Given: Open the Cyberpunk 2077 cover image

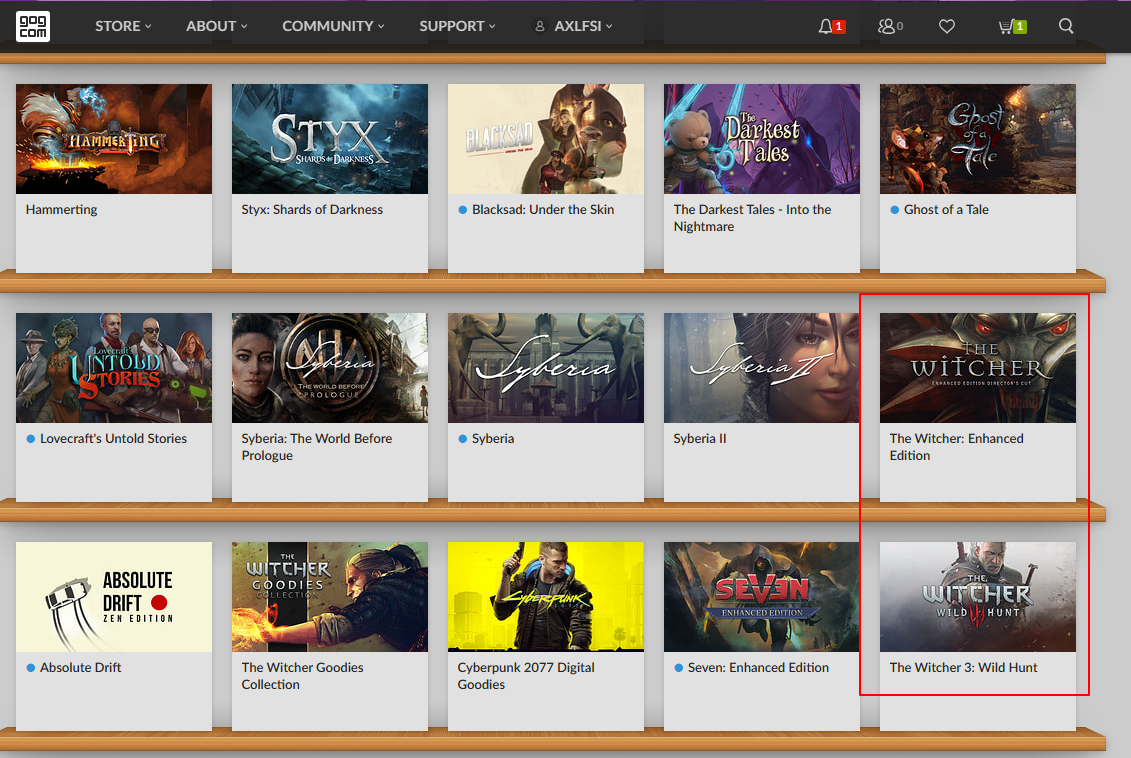Looking at the screenshot, I should tap(546, 597).
